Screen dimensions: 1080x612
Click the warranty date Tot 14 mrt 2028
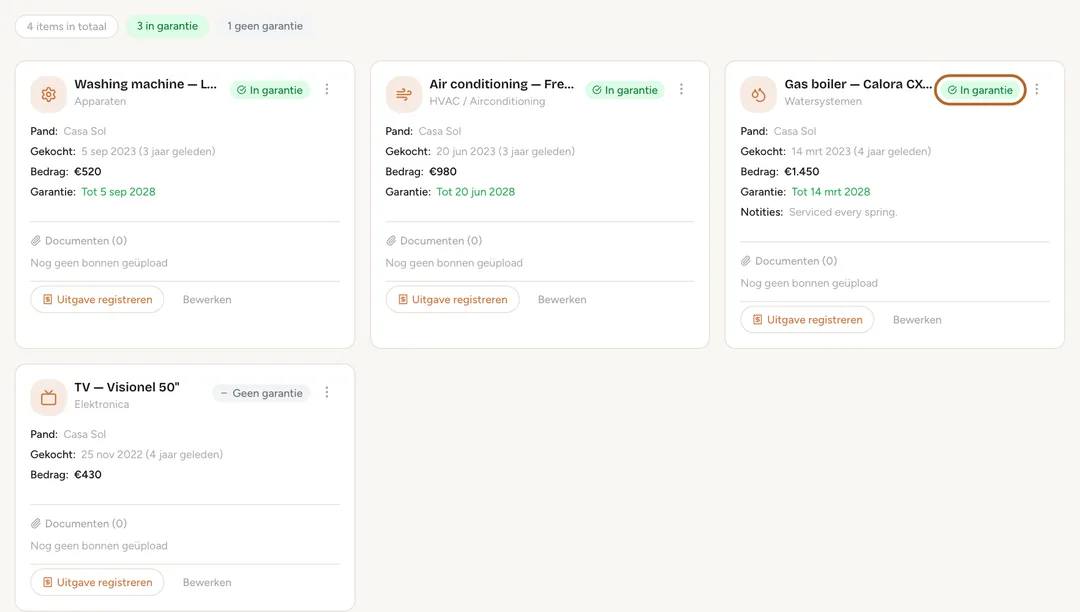pos(831,192)
